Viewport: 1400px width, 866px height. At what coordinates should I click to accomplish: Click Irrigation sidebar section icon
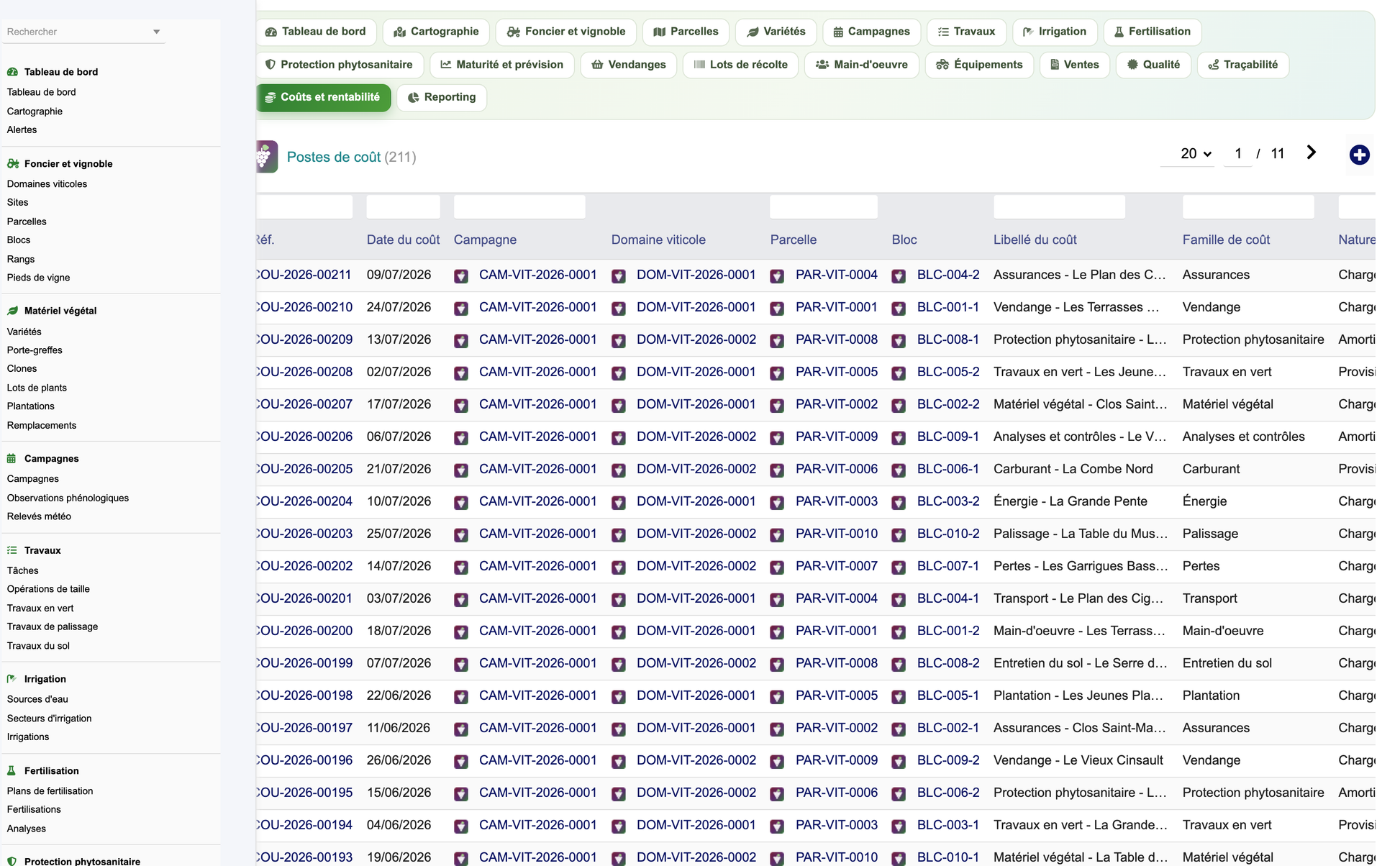(x=12, y=678)
